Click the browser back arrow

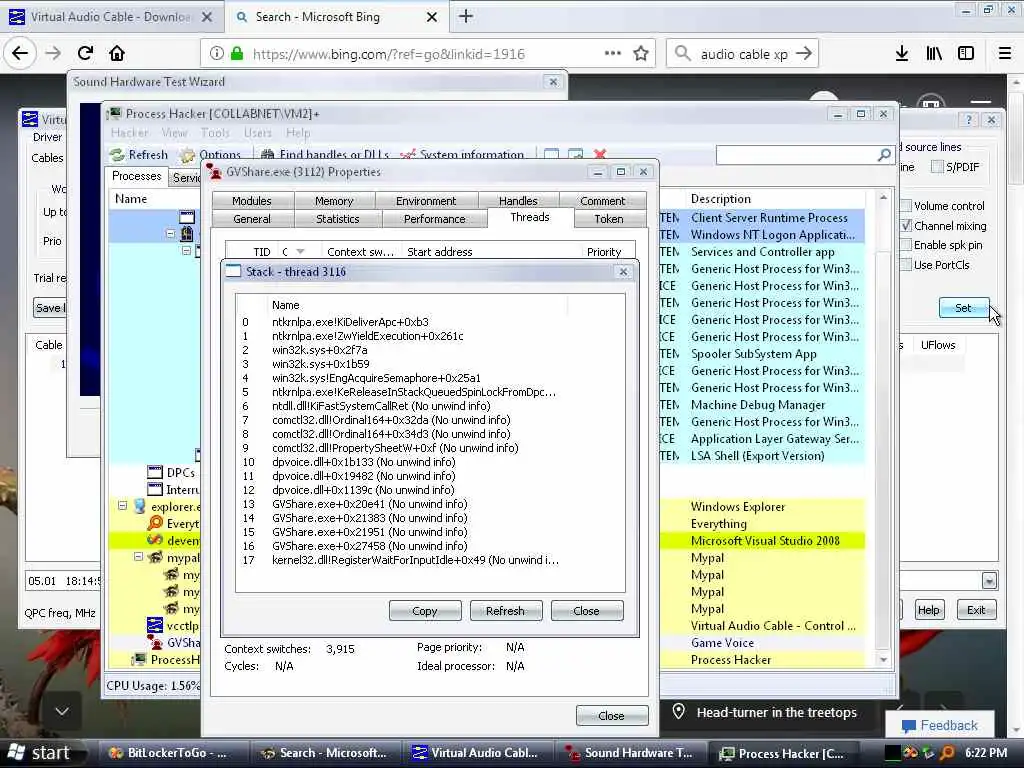coord(20,54)
